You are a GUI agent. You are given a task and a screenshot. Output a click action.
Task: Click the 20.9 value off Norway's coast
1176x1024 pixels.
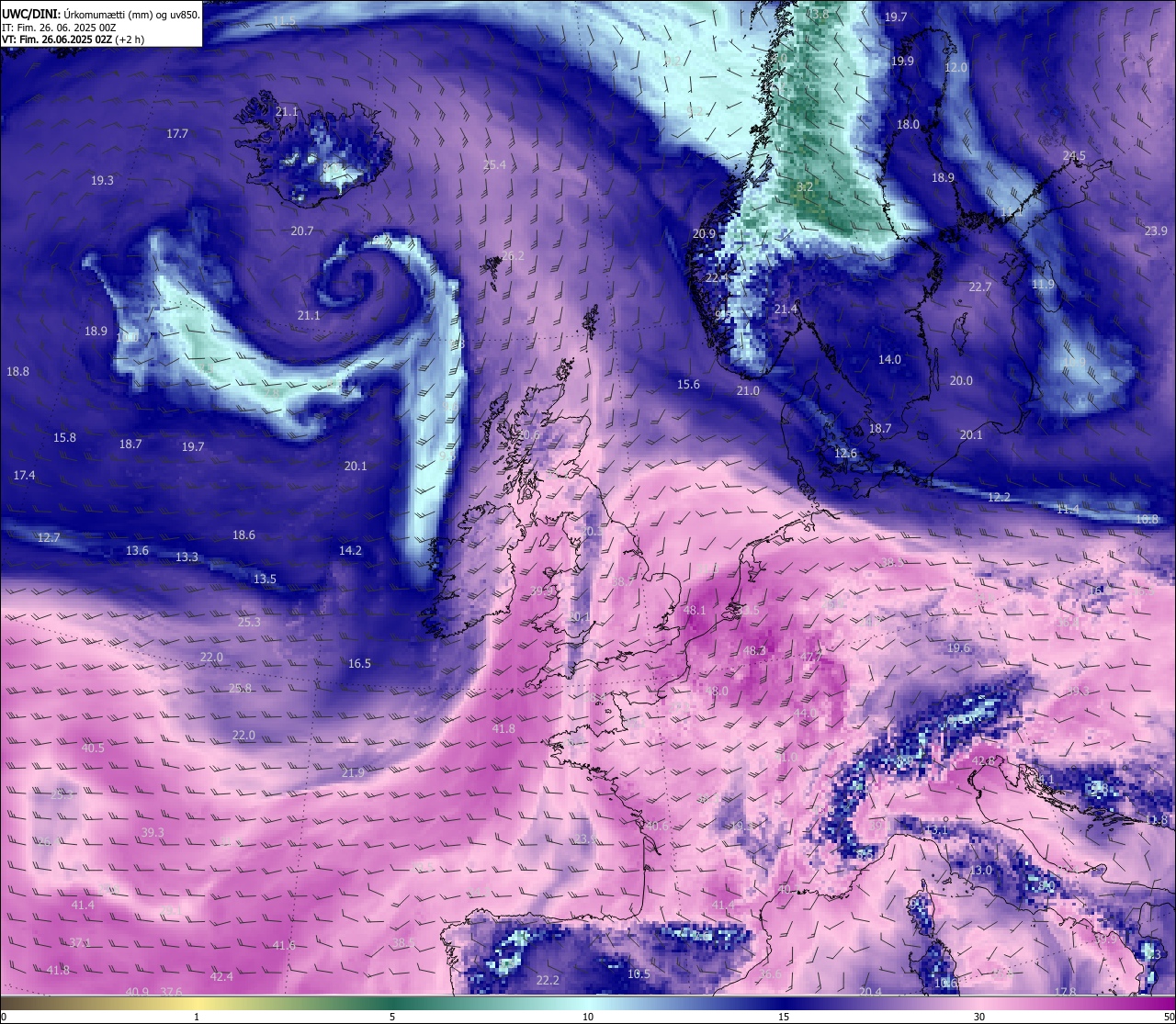click(x=704, y=234)
